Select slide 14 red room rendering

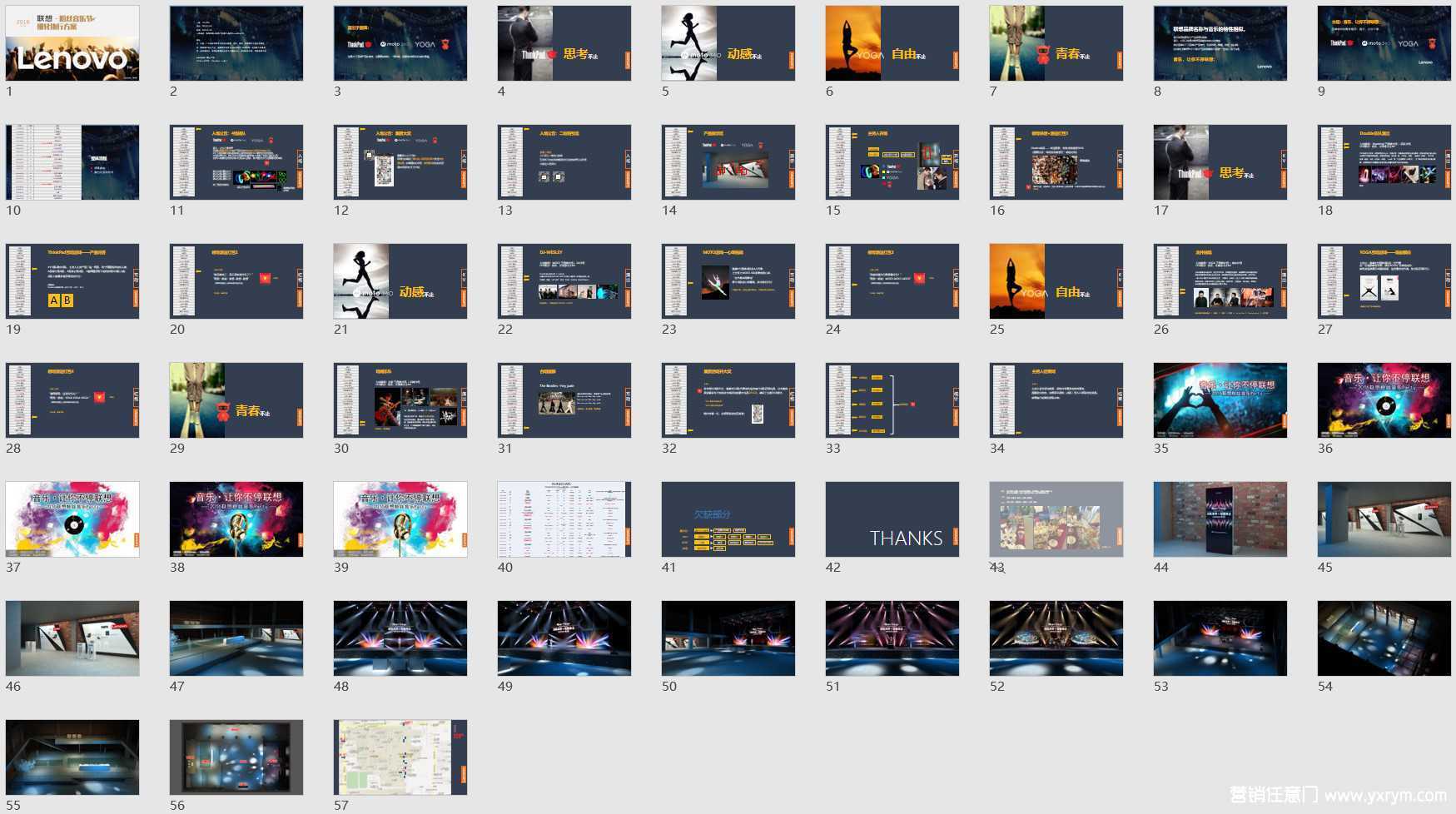coord(728,162)
